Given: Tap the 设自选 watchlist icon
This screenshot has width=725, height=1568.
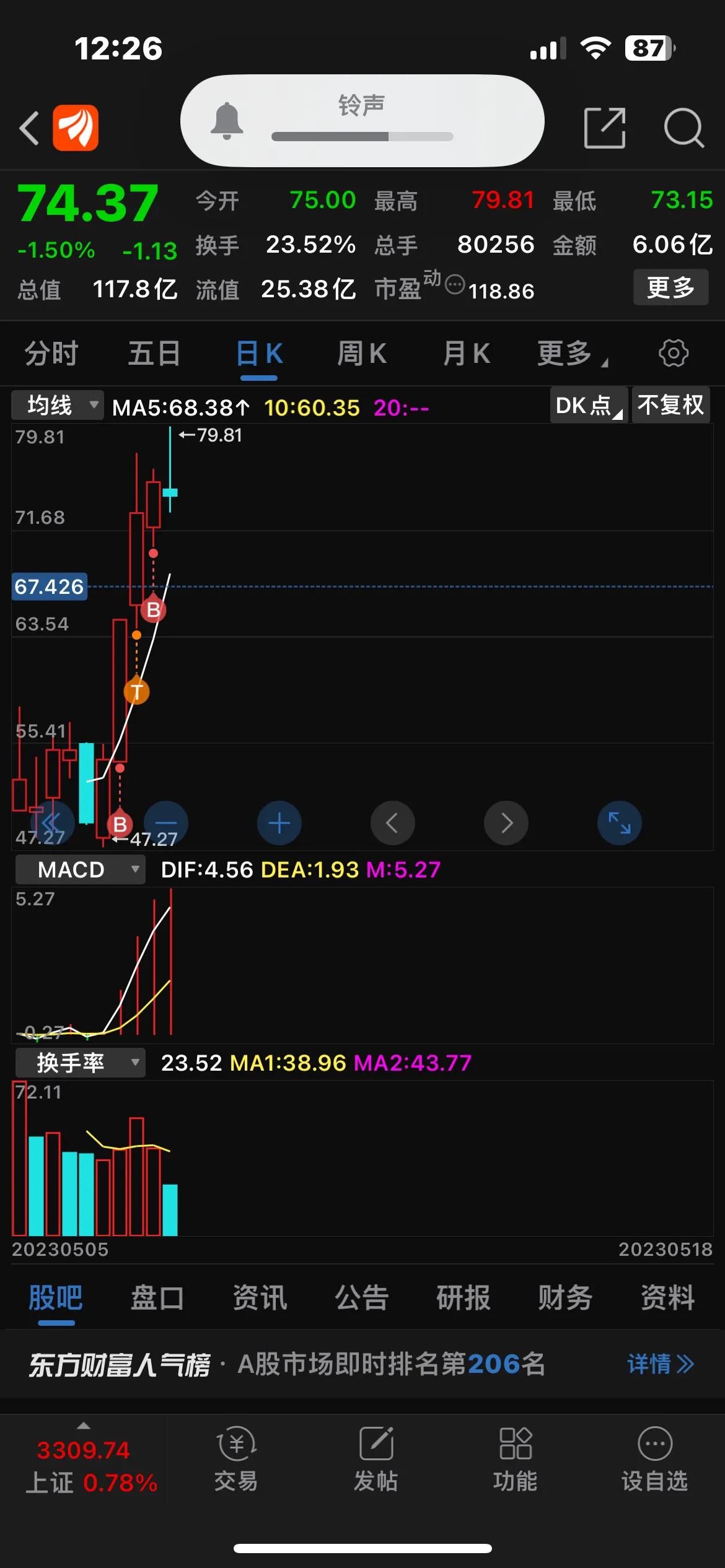Looking at the screenshot, I should tap(655, 1460).
